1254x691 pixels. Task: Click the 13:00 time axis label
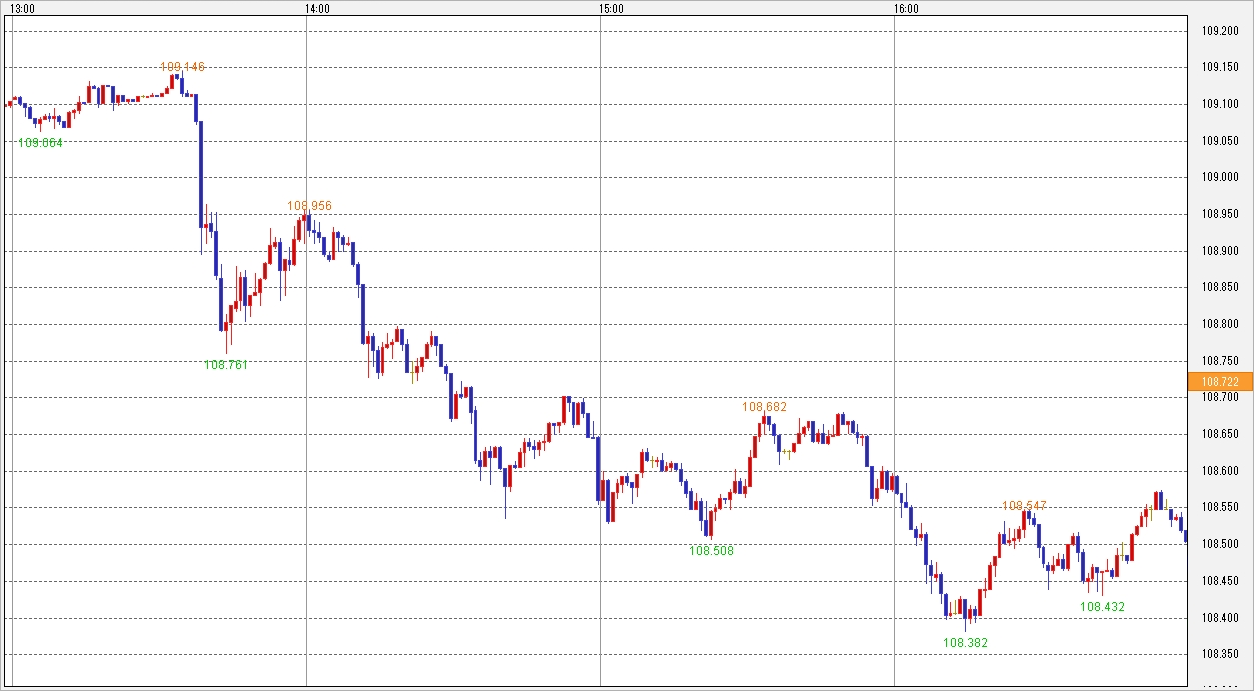click(23, 9)
